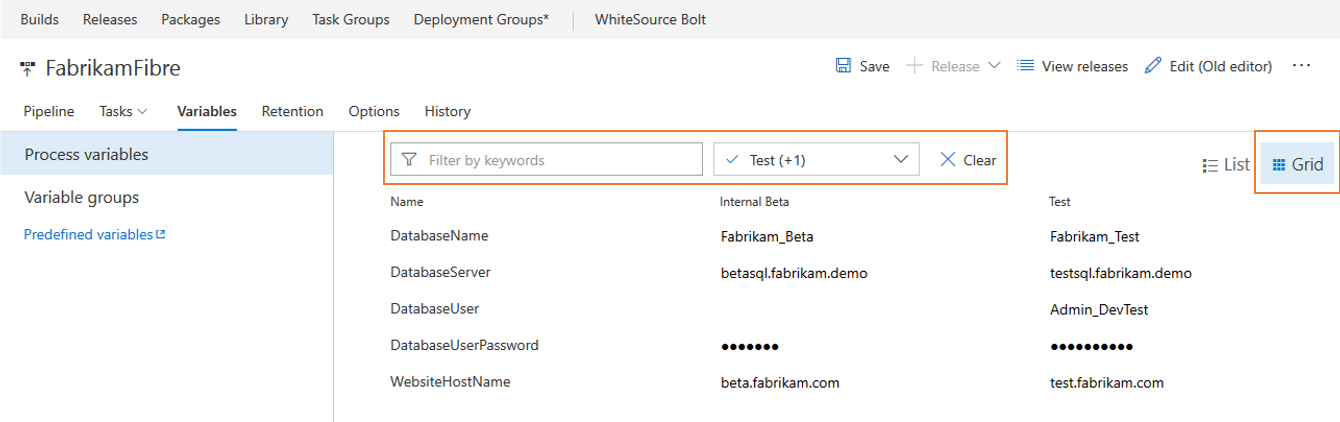Click the Admin_DevTest value cell

pyautogui.click(x=1099, y=310)
